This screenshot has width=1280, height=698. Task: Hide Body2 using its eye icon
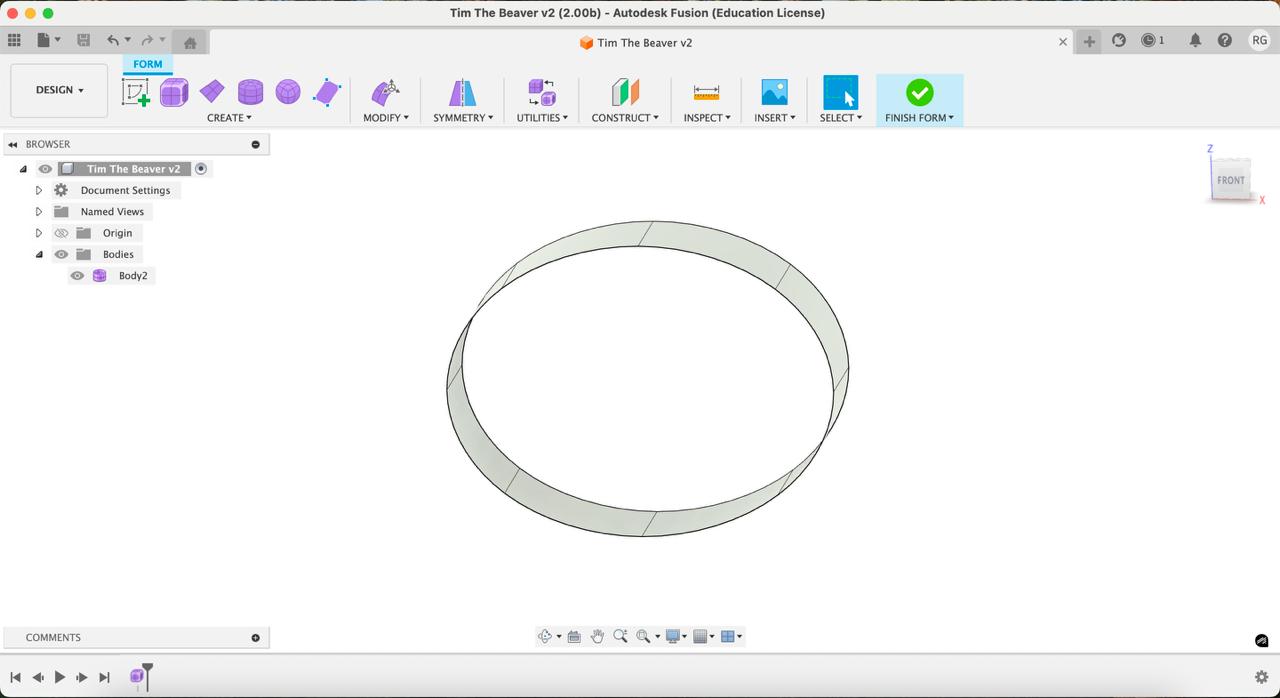click(x=77, y=276)
